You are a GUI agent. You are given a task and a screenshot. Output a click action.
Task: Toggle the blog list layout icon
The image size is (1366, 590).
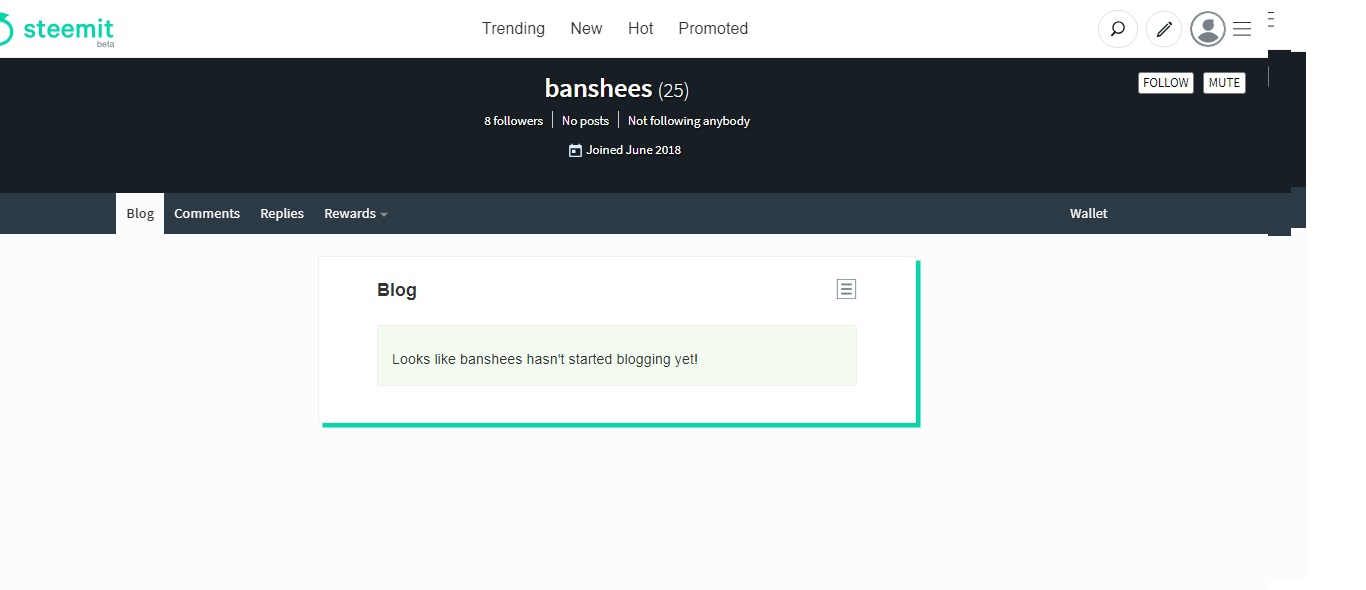(846, 289)
